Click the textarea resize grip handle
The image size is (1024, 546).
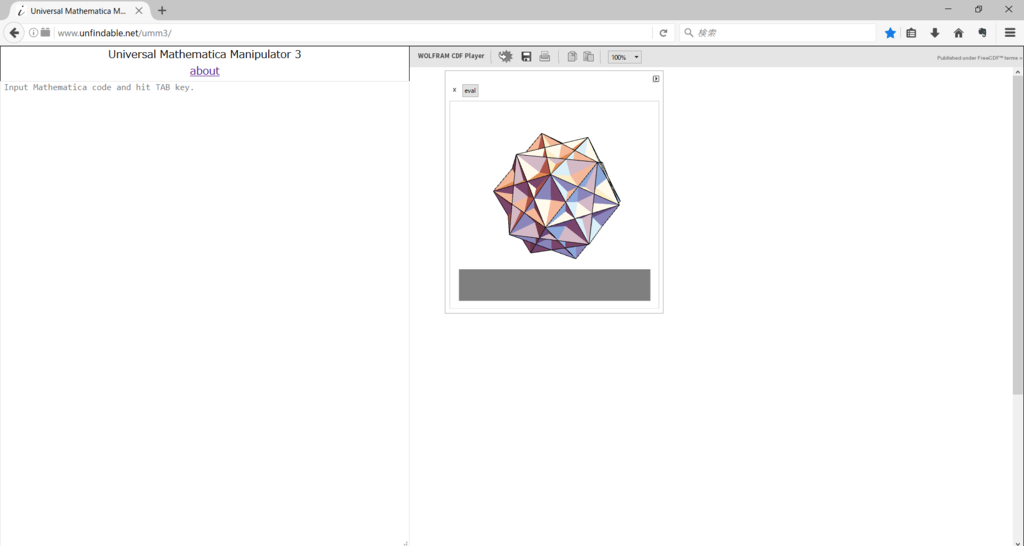[x=405, y=543]
